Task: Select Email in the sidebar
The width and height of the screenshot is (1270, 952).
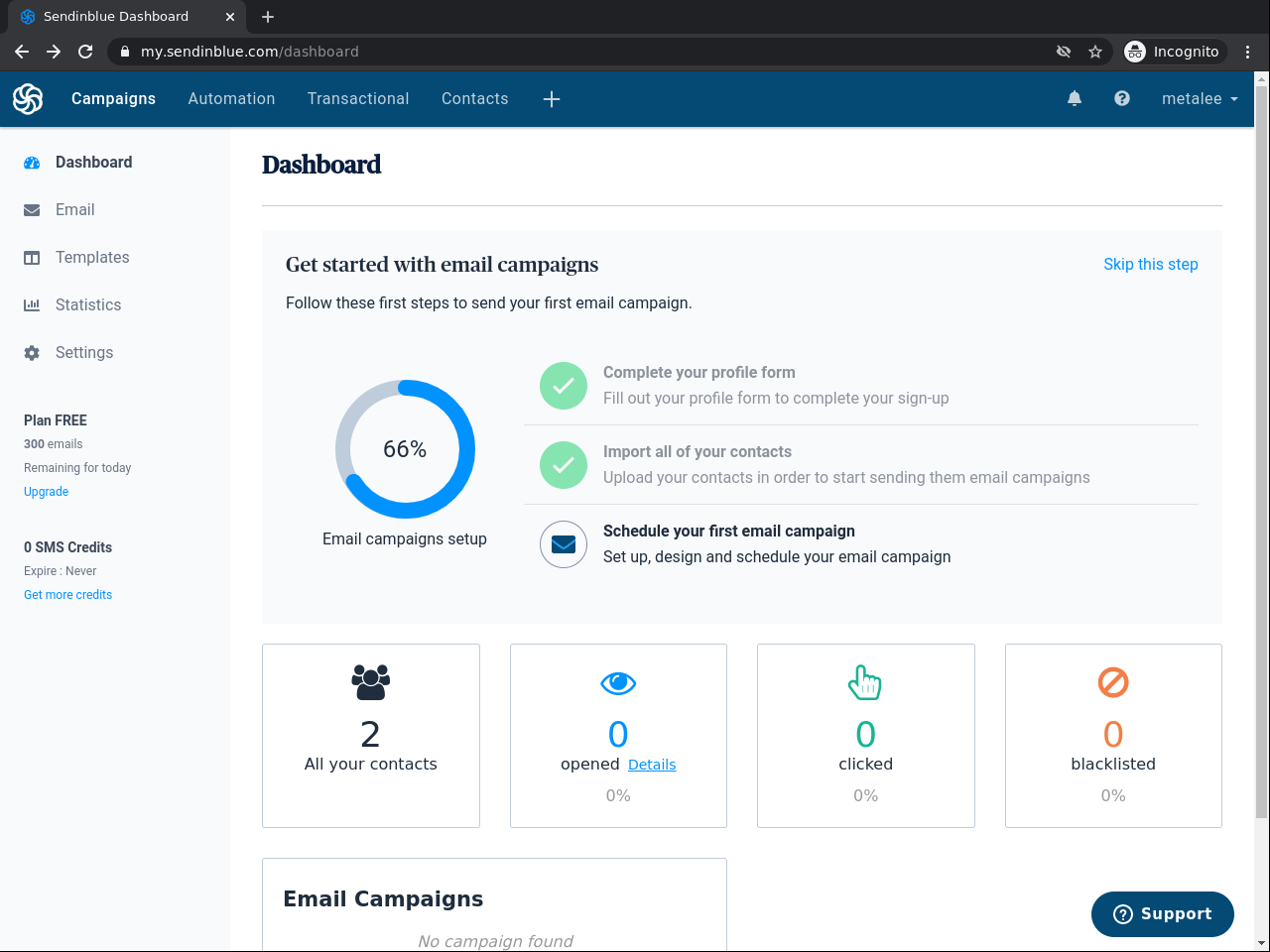Action: pyautogui.click(x=75, y=210)
